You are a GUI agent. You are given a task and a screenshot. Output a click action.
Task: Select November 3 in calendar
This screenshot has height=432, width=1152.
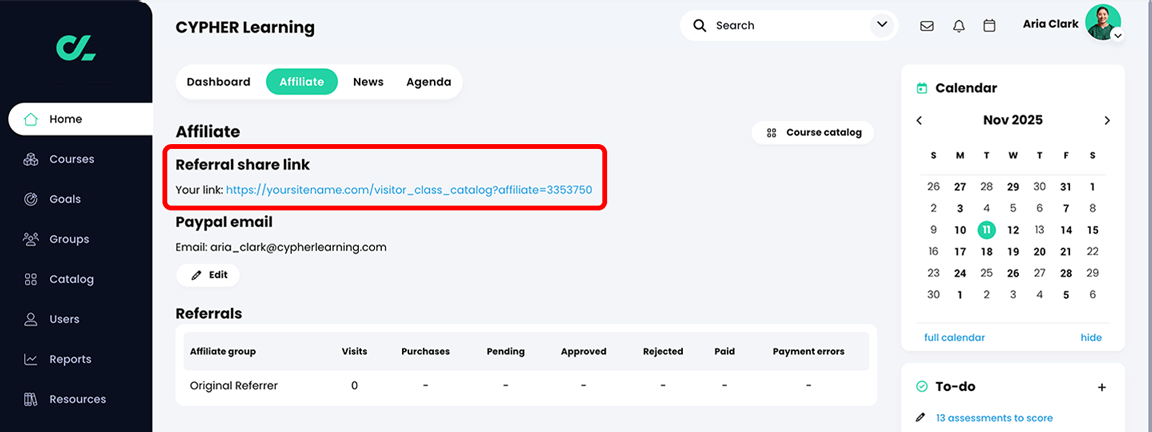[960, 209]
